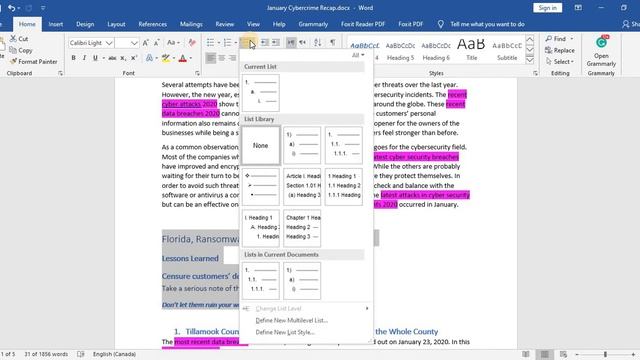Click the Sign in button
Viewport: 640px width, 360px height.
tap(547, 8)
